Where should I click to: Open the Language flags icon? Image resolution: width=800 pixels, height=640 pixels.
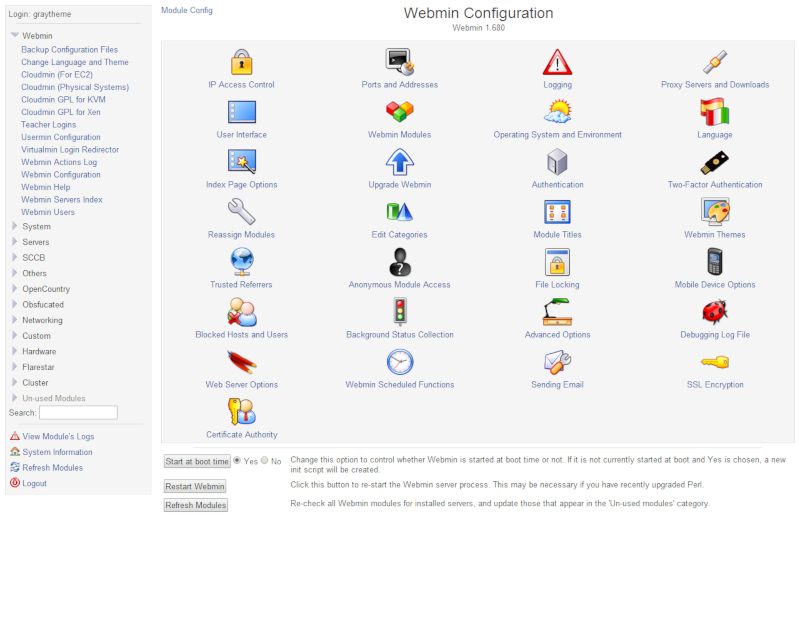tap(715, 112)
